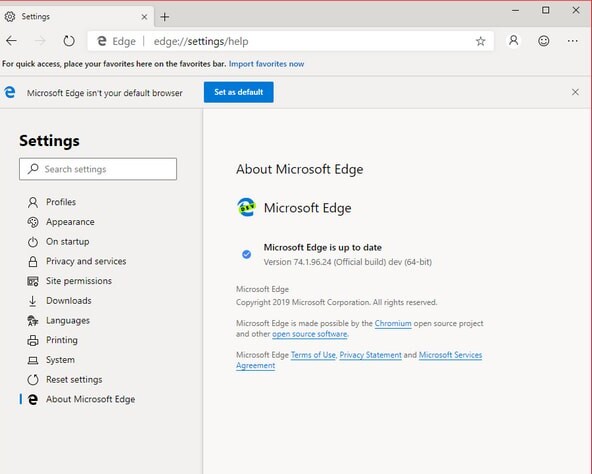The height and width of the screenshot is (474, 592).
Task: Click the Edge Dev logo in About section
Action: tap(246, 207)
